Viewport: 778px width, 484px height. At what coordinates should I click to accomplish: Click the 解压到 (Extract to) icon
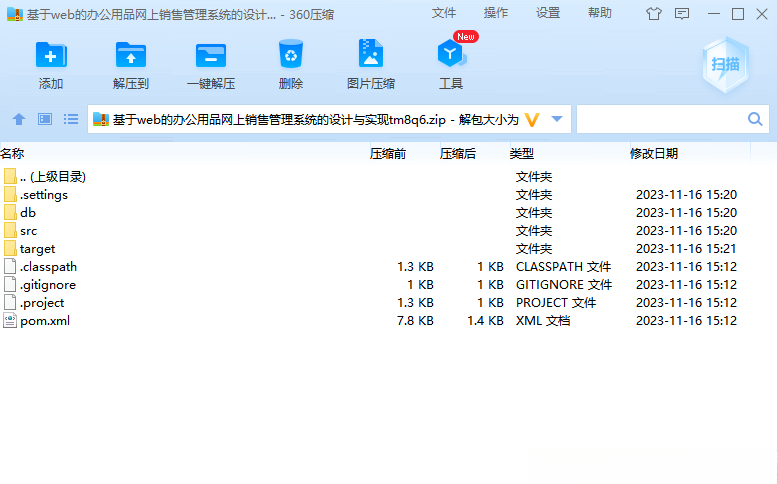point(130,55)
